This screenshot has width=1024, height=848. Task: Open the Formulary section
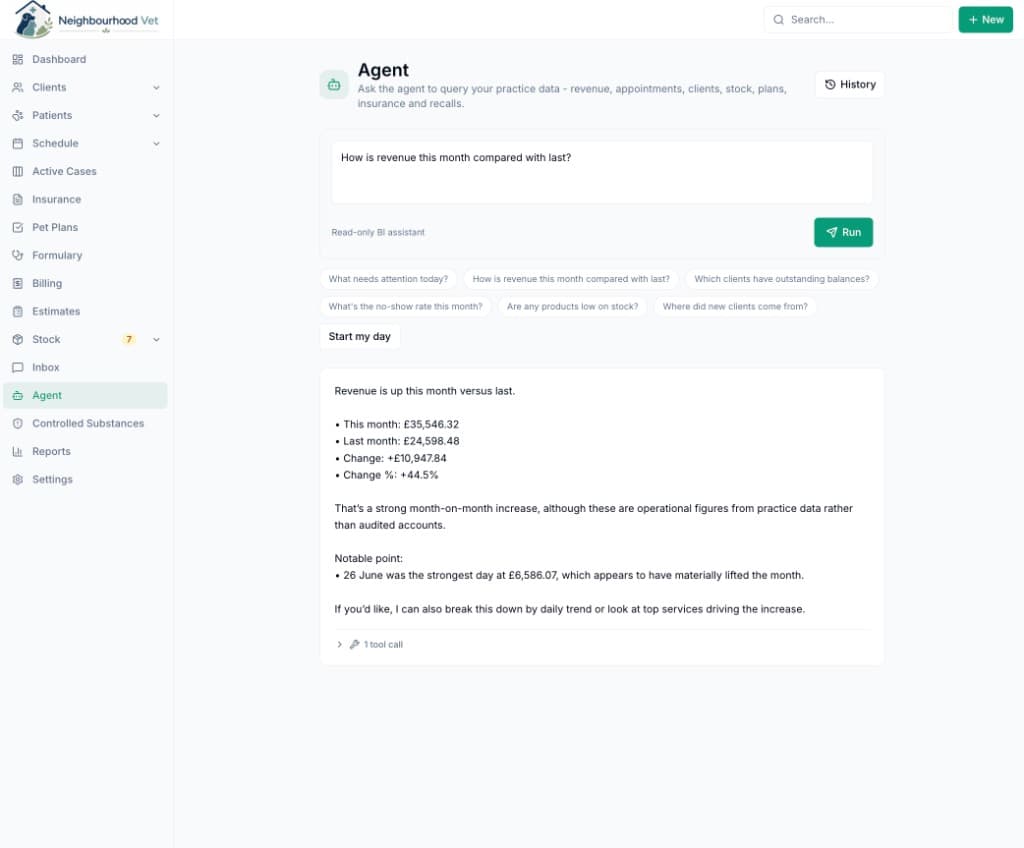pyautogui.click(x=85, y=255)
